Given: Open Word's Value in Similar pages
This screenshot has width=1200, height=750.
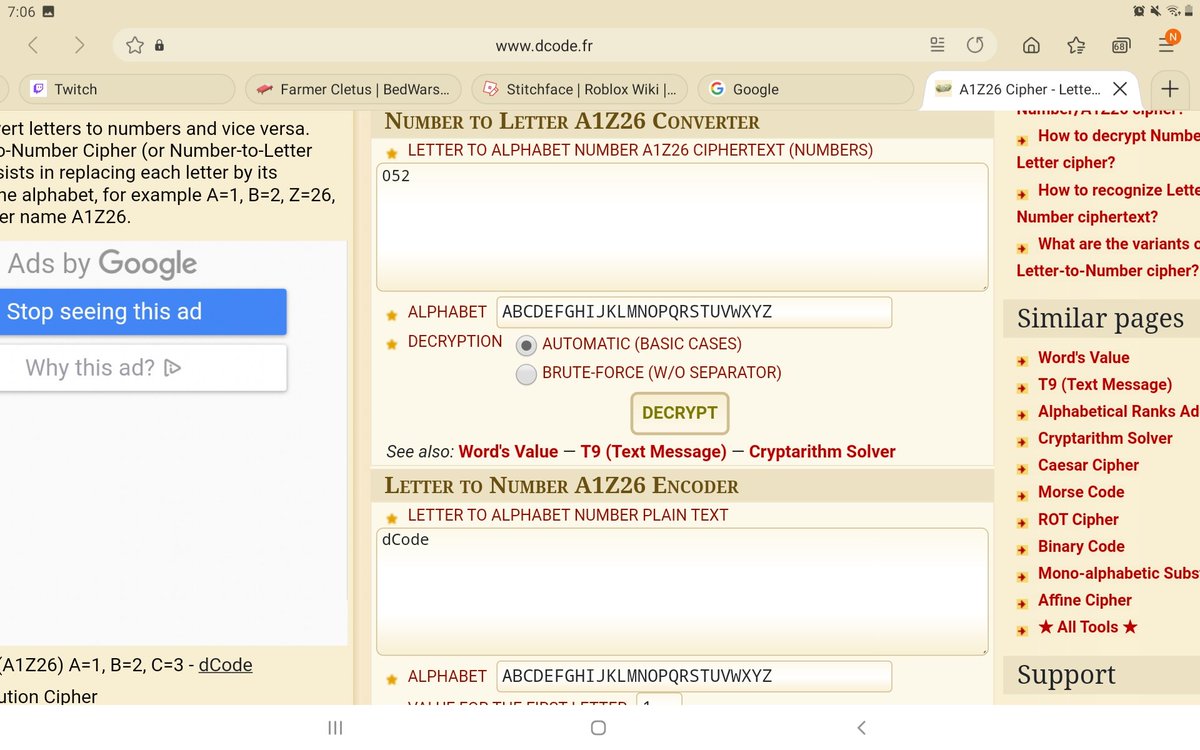Looking at the screenshot, I should pyautogui.click(x=1083, y=358).
